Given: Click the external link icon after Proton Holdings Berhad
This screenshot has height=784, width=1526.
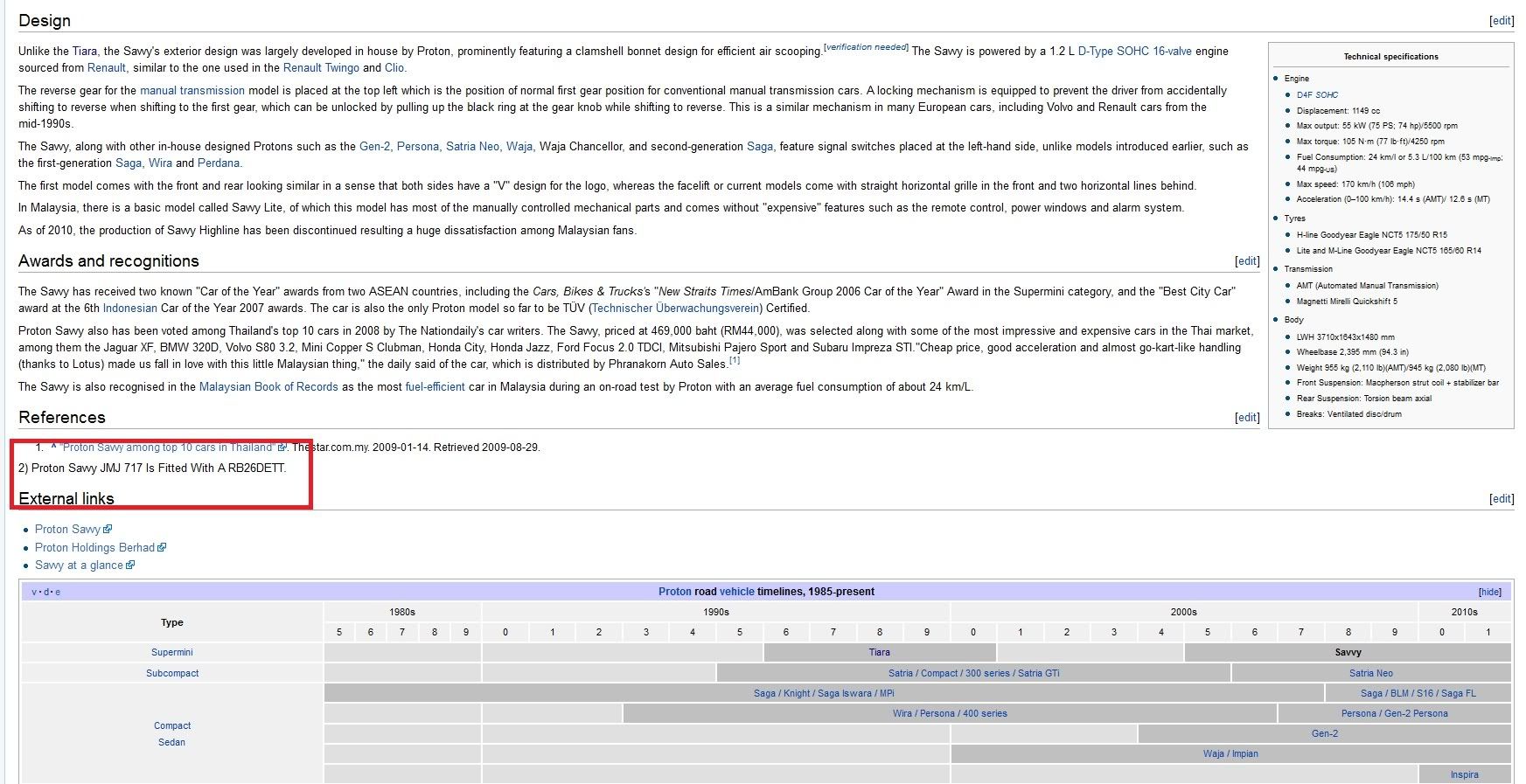Looking at the screenshot, I should (162, 548).
